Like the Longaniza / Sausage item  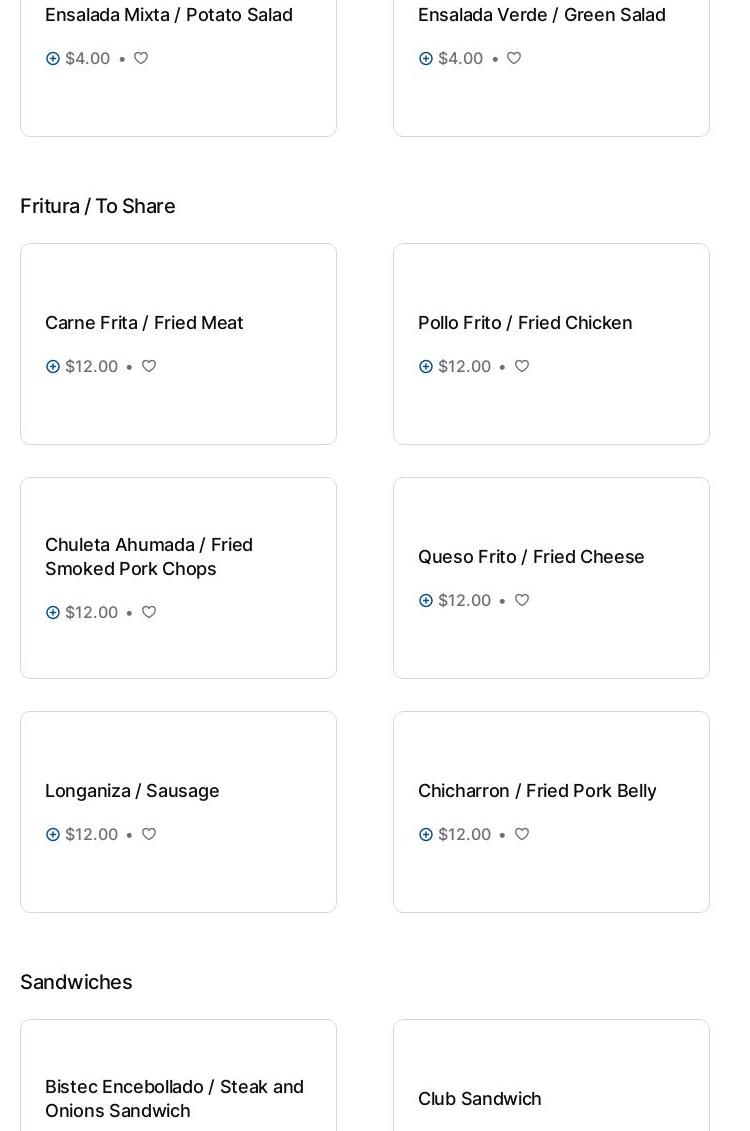coord(149,835)
